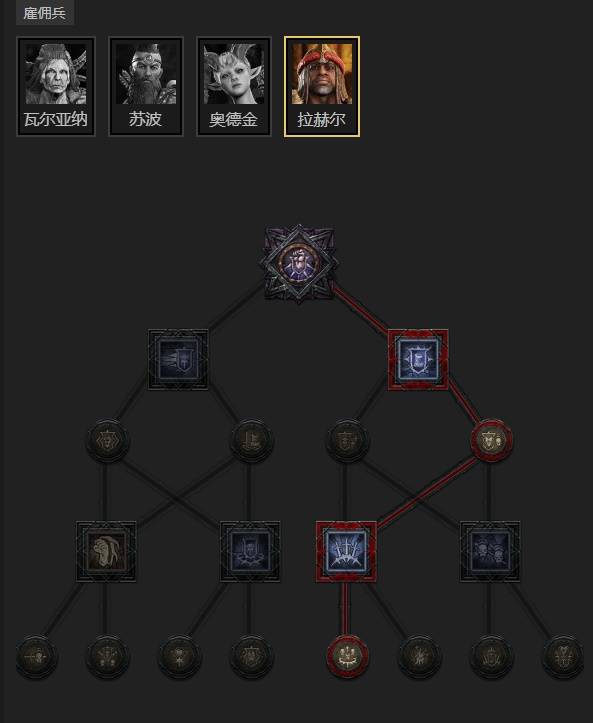
Task: Click the two skulls skill node on far right
Action: coord(490,551)
